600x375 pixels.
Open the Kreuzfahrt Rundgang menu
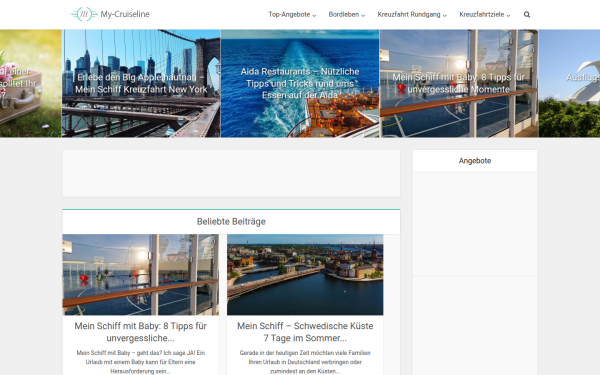tap(412, 15)
